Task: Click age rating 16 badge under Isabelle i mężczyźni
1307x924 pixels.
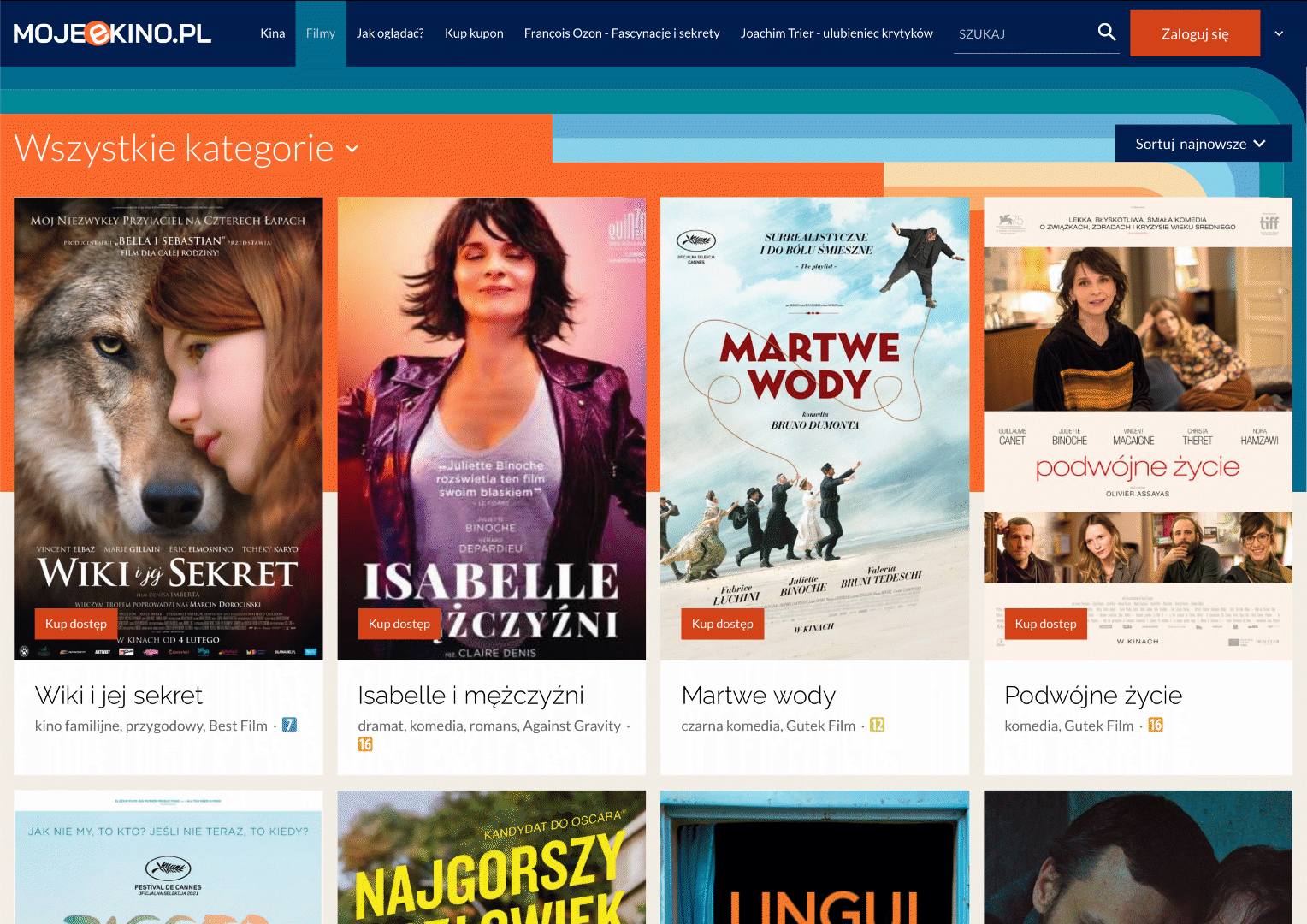Action: [365, 744]
